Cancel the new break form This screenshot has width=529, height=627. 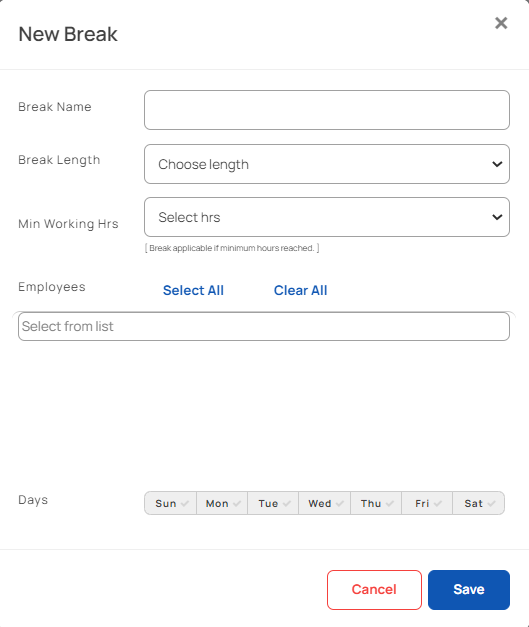(374, 590)
